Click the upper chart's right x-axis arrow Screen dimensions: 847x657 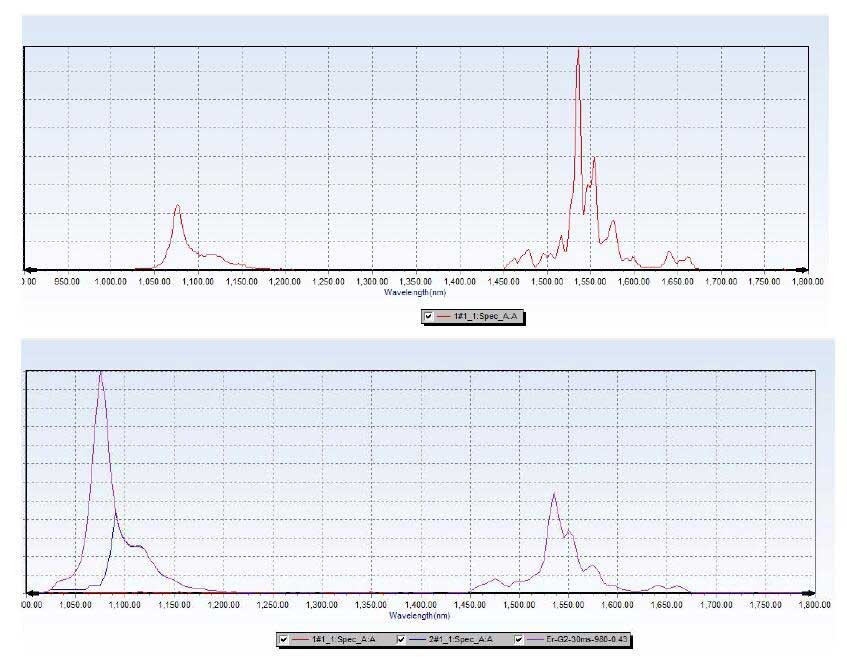pyautogui.click(x=802, y=270)
